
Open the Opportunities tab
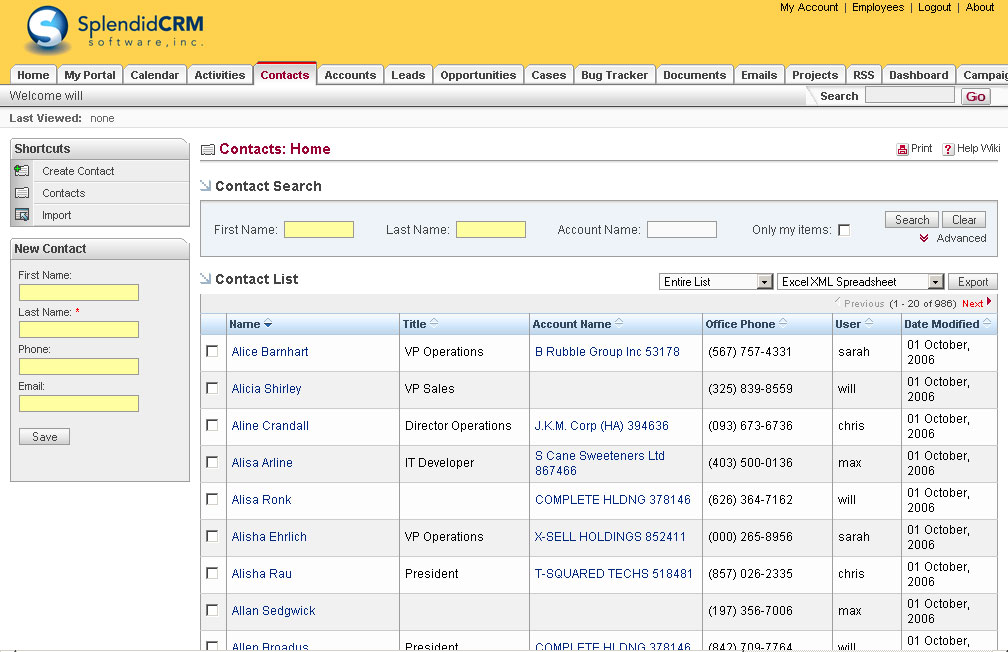click(x=478, y=75)
